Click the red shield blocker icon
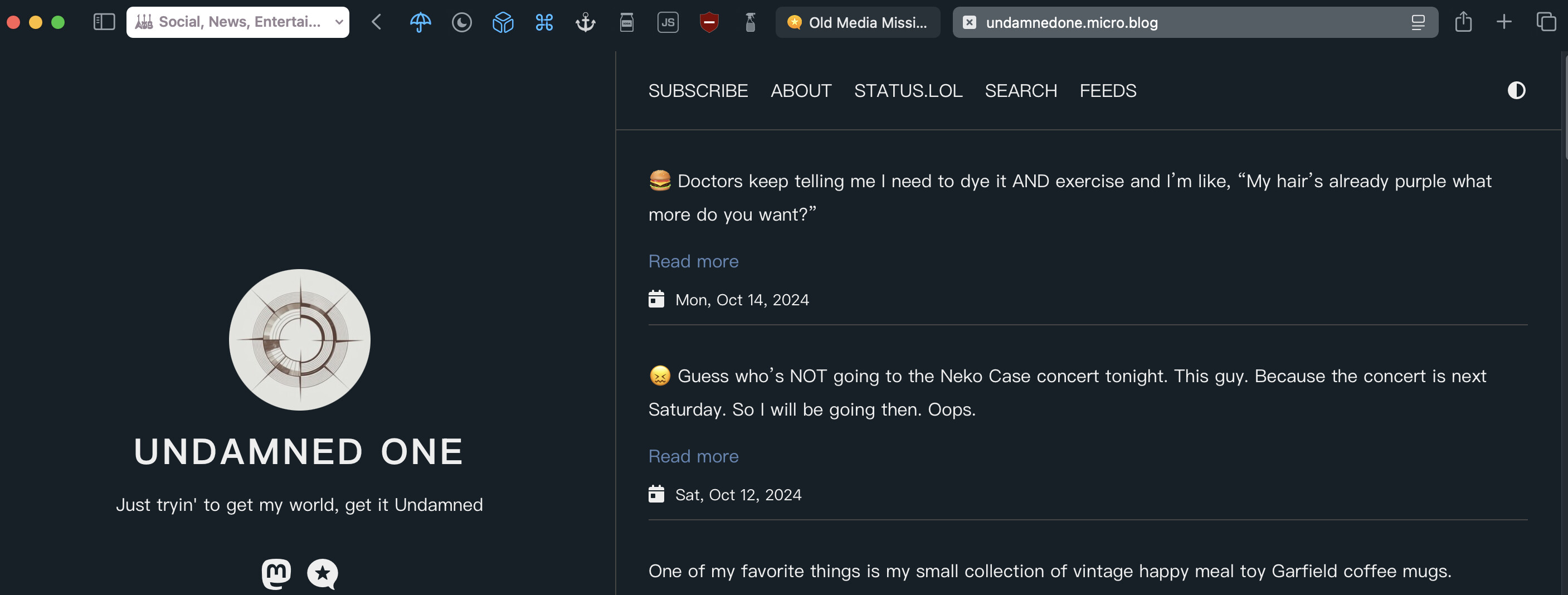Image resolution: width=1568 pixels, height=595 pixels. pos(709,22)
